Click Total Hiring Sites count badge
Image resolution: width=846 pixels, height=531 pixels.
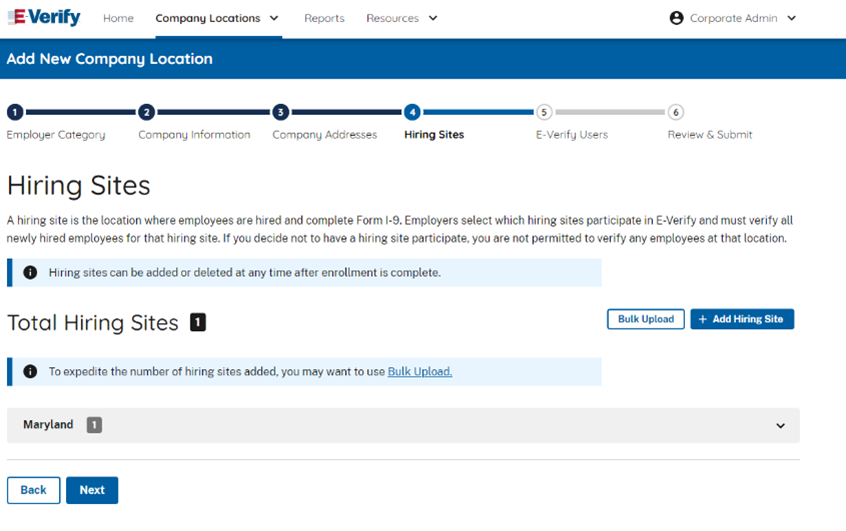(198, 322)
